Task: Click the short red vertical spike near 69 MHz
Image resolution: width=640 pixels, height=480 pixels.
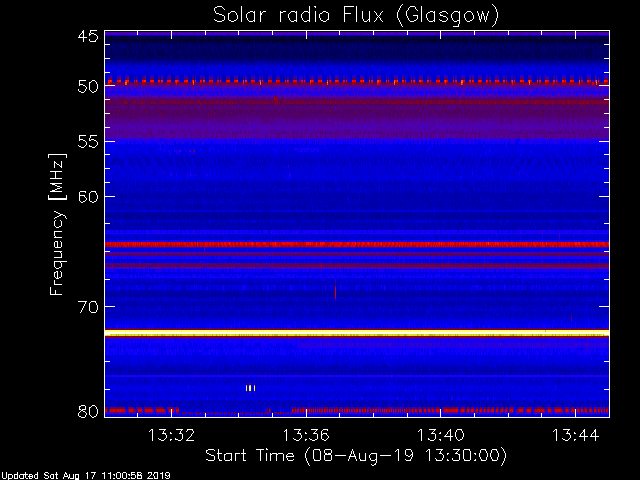Action: click(336, 291)
